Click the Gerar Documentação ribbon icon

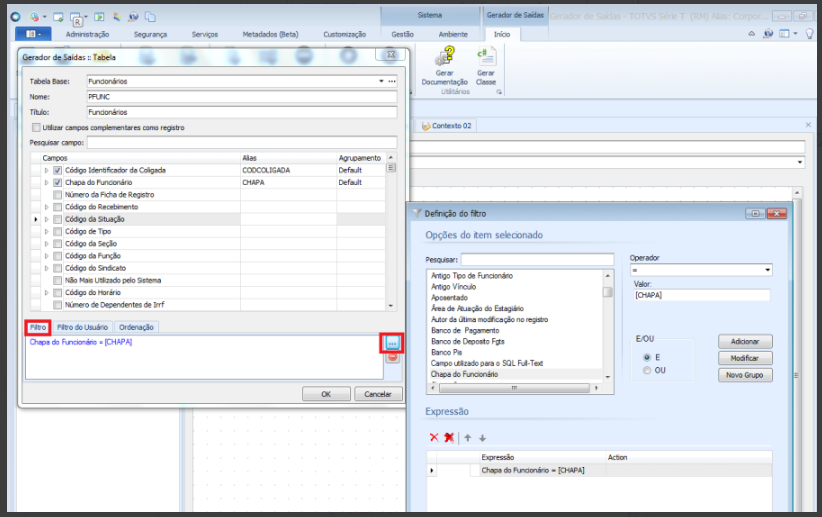[x=445, y=57]
